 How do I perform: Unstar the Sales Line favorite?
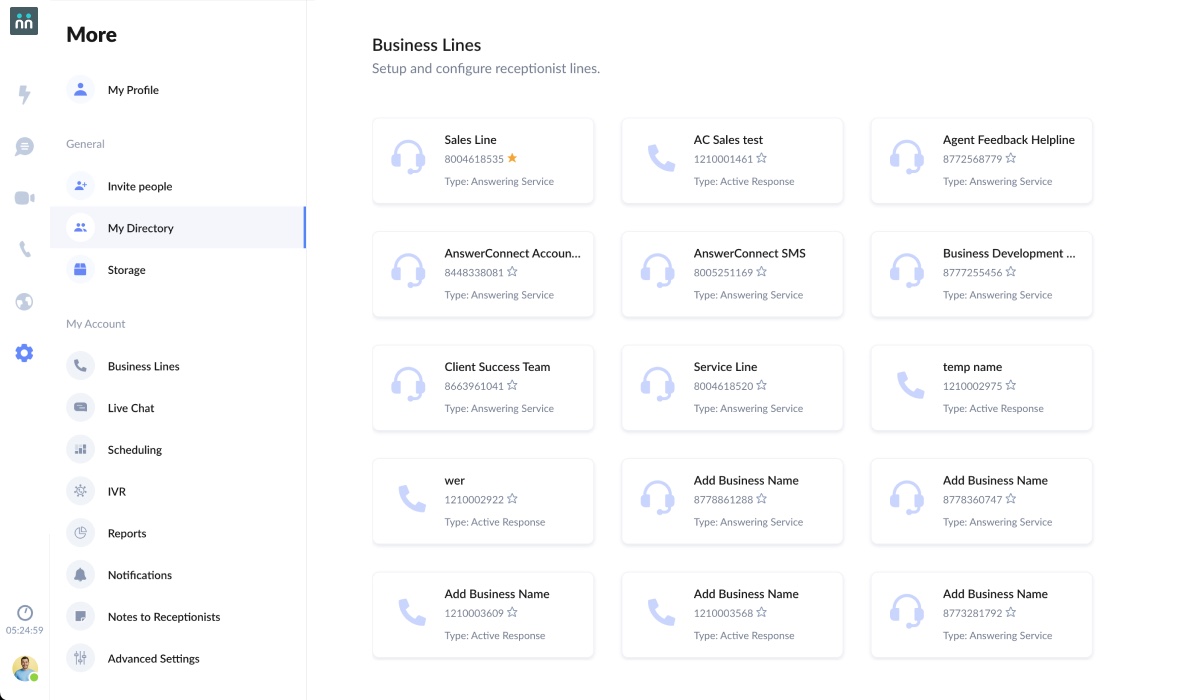click(x=510, y=158)
